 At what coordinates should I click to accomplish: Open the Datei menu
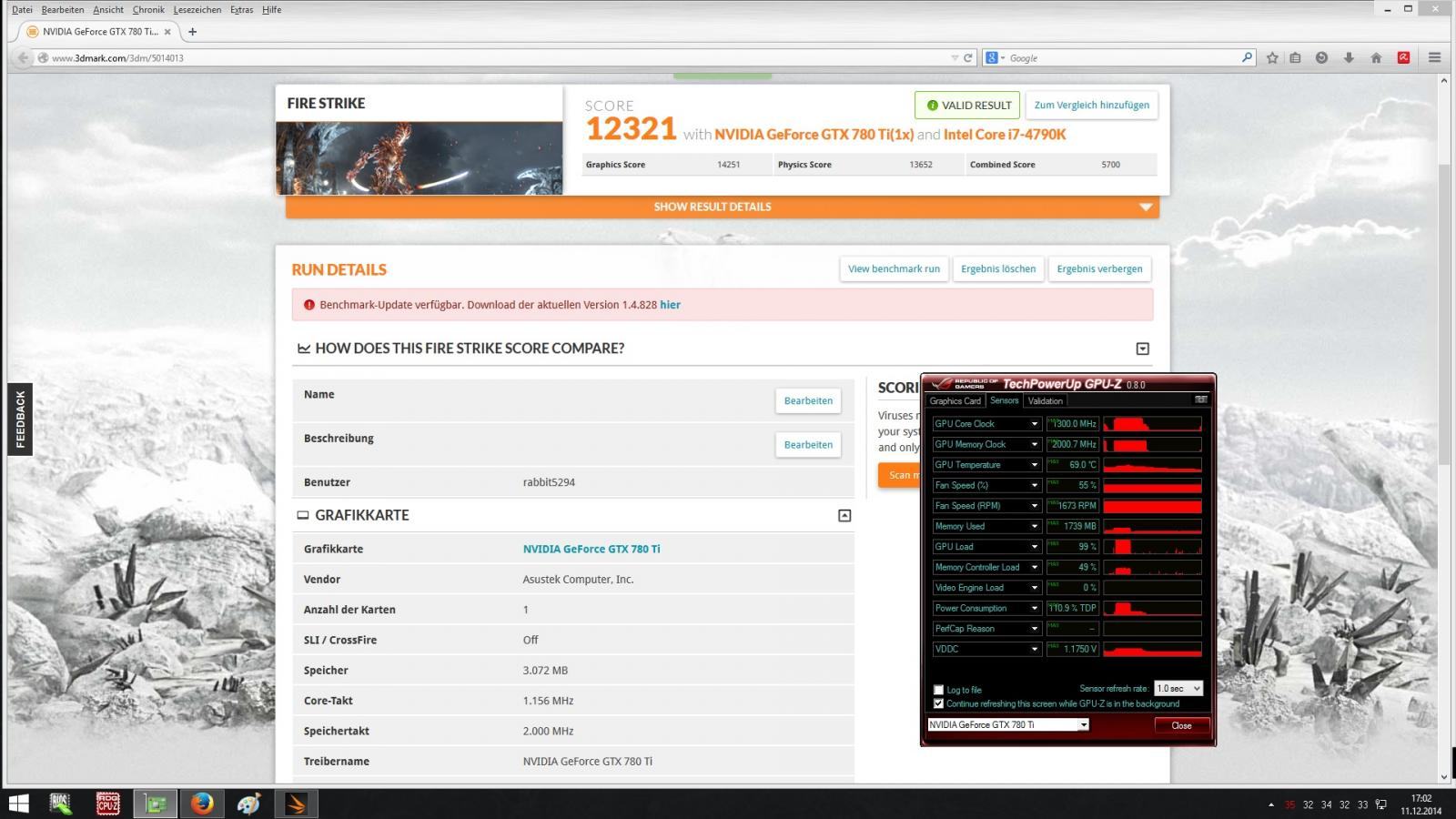[22, 9]
